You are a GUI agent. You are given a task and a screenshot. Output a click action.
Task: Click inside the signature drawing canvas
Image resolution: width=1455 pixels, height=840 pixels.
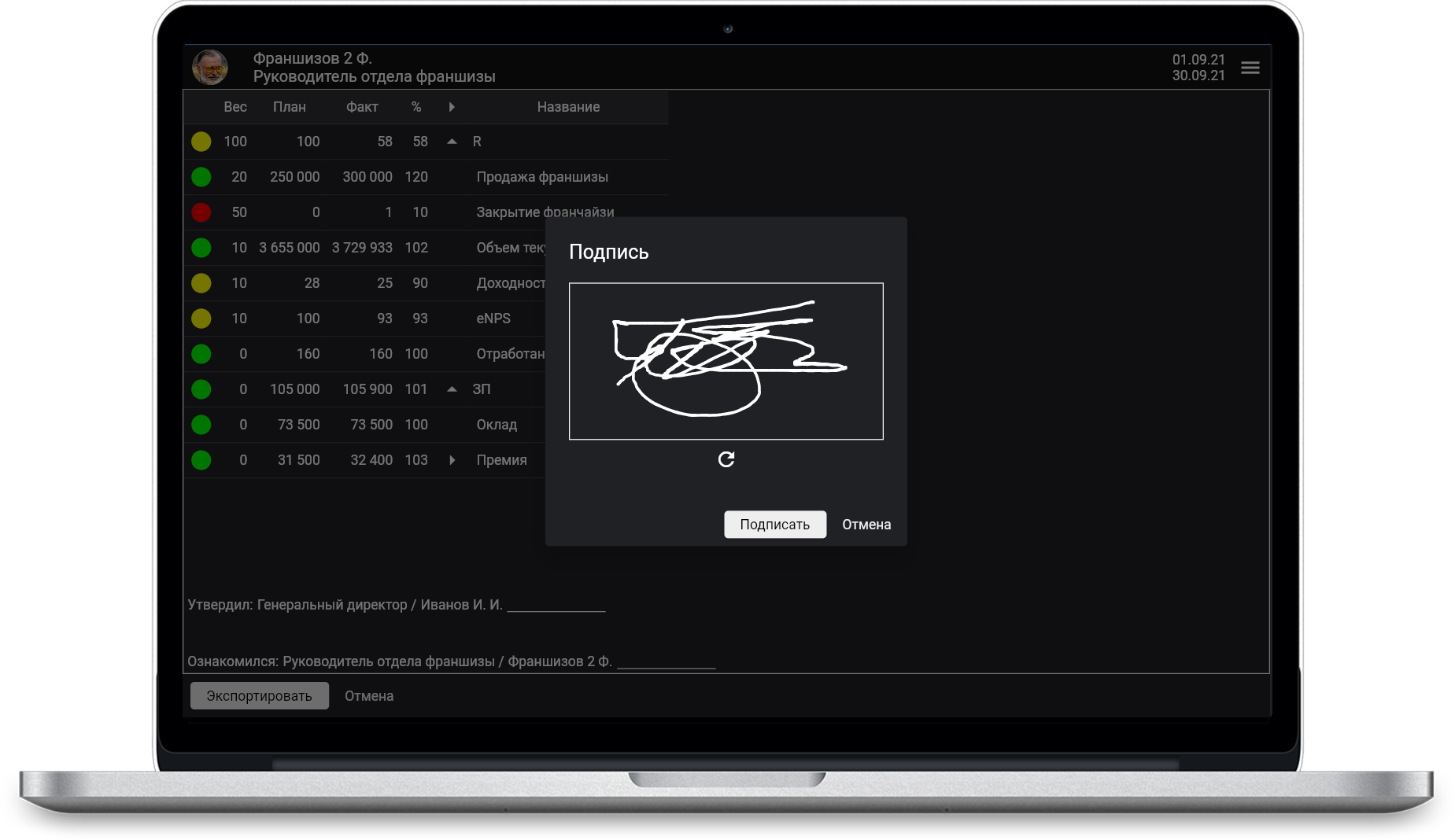point(726,361)
